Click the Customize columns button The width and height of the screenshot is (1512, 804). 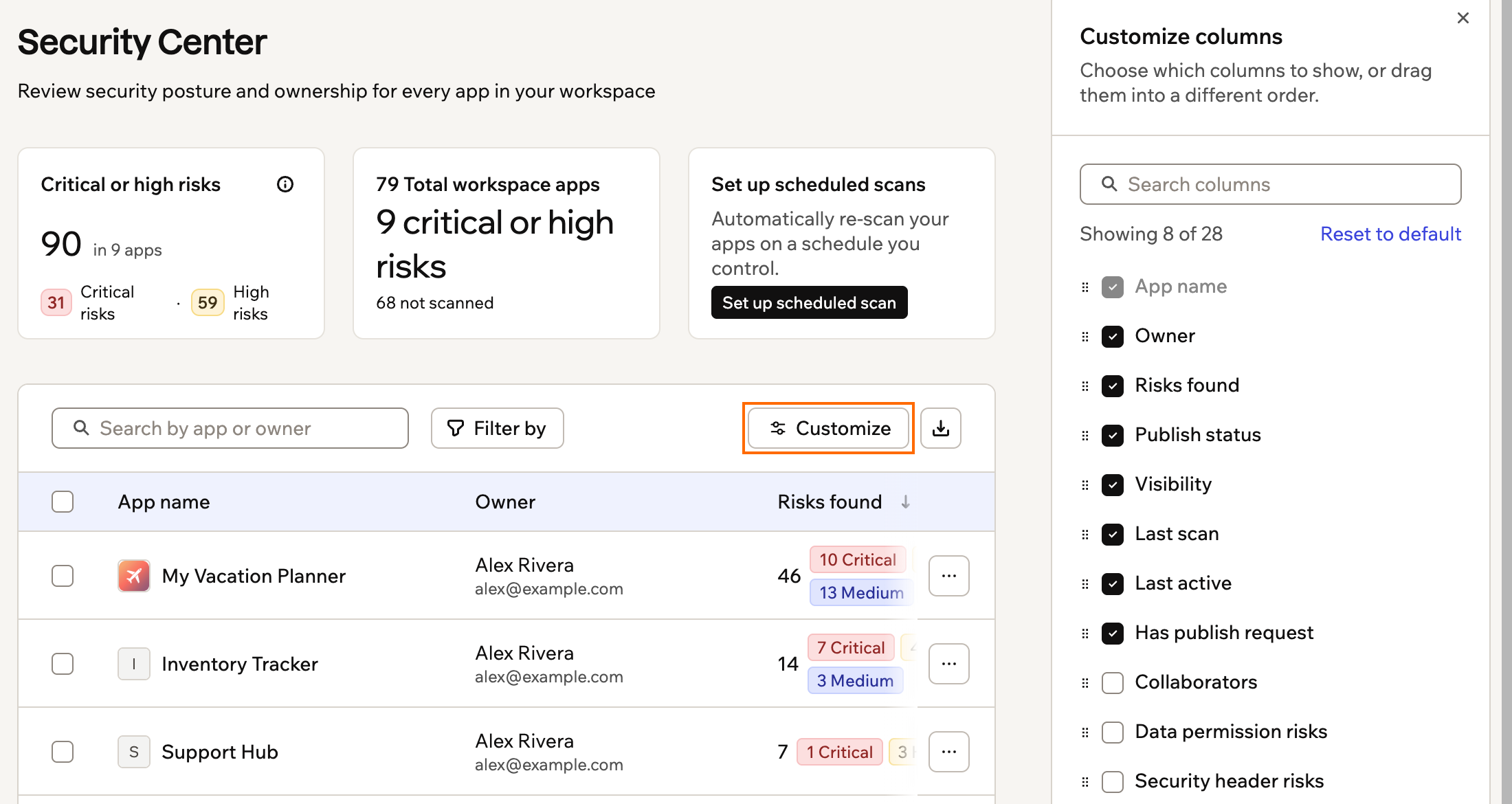(x=829, y=428)
